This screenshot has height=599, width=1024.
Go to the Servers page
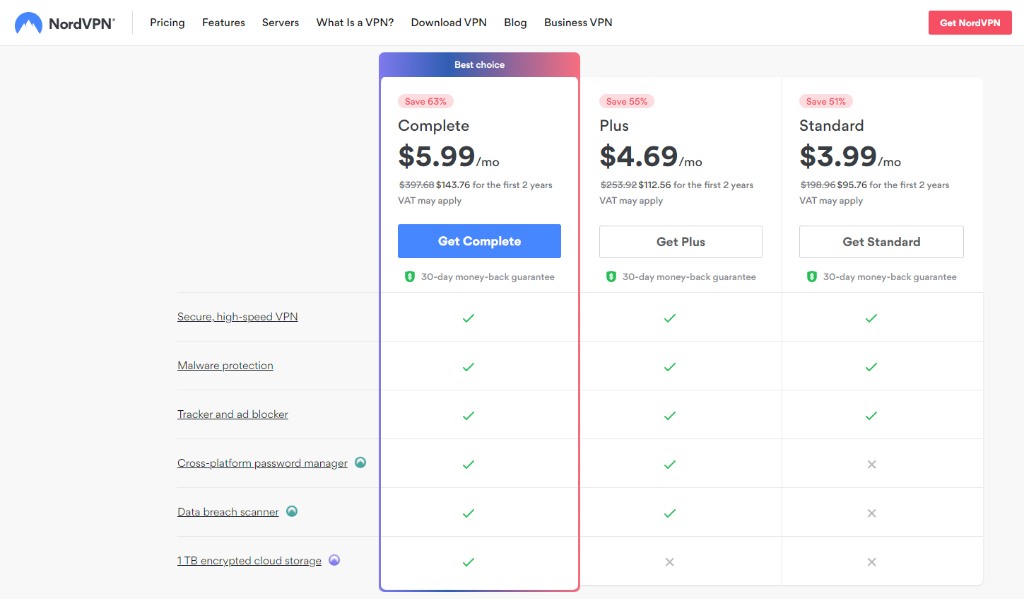[x=280, y=22]
